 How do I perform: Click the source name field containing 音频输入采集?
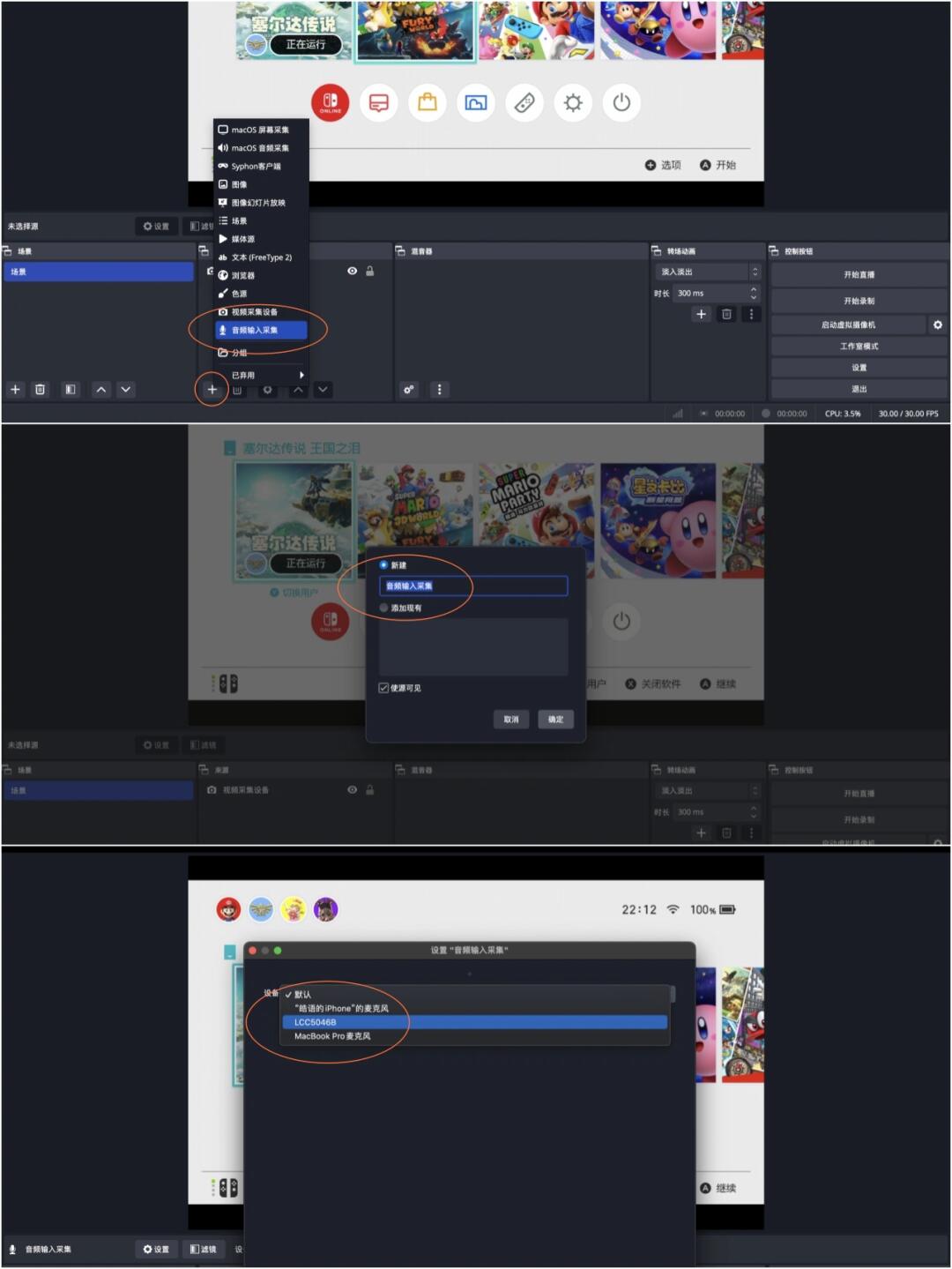point(473,586)
